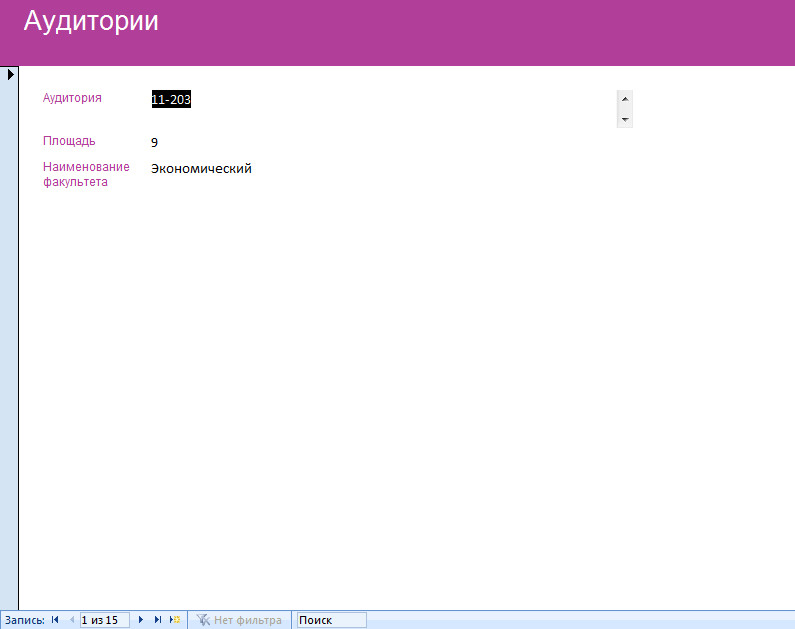Go to the previous record

pos(71,619)
